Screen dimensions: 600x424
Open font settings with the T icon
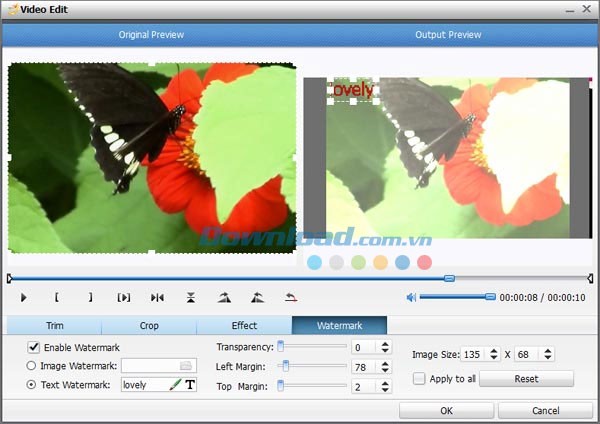[x=190, y=384]
